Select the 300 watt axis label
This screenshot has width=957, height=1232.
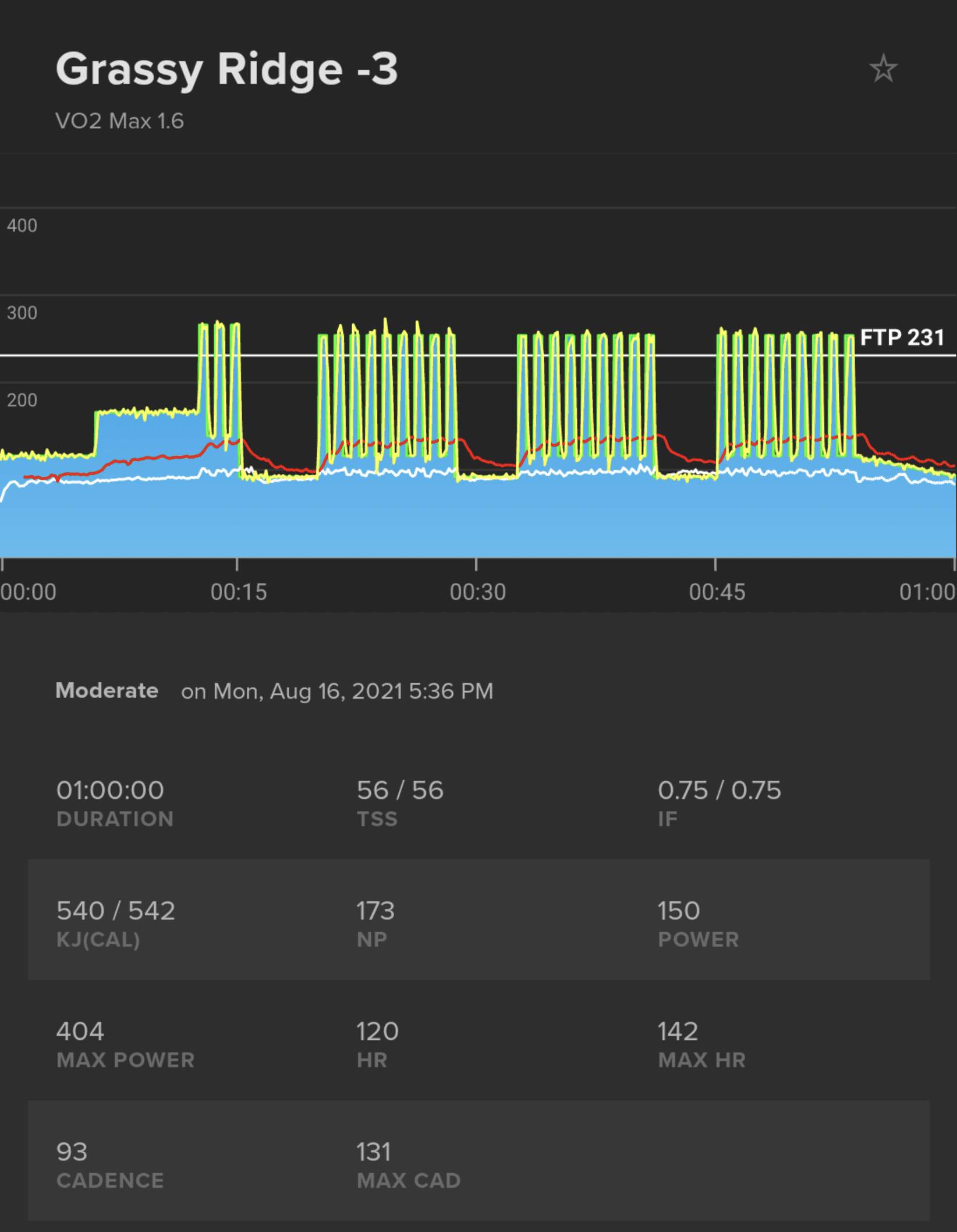coord(22,313)
